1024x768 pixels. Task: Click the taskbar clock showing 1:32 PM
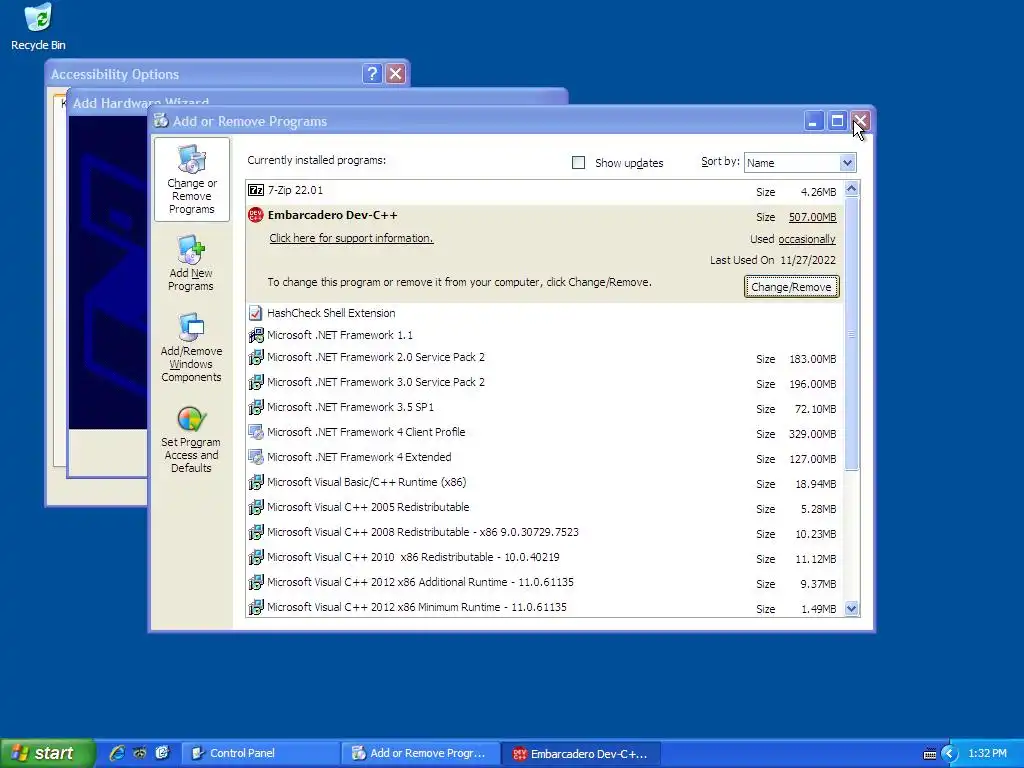coord(987,754)
